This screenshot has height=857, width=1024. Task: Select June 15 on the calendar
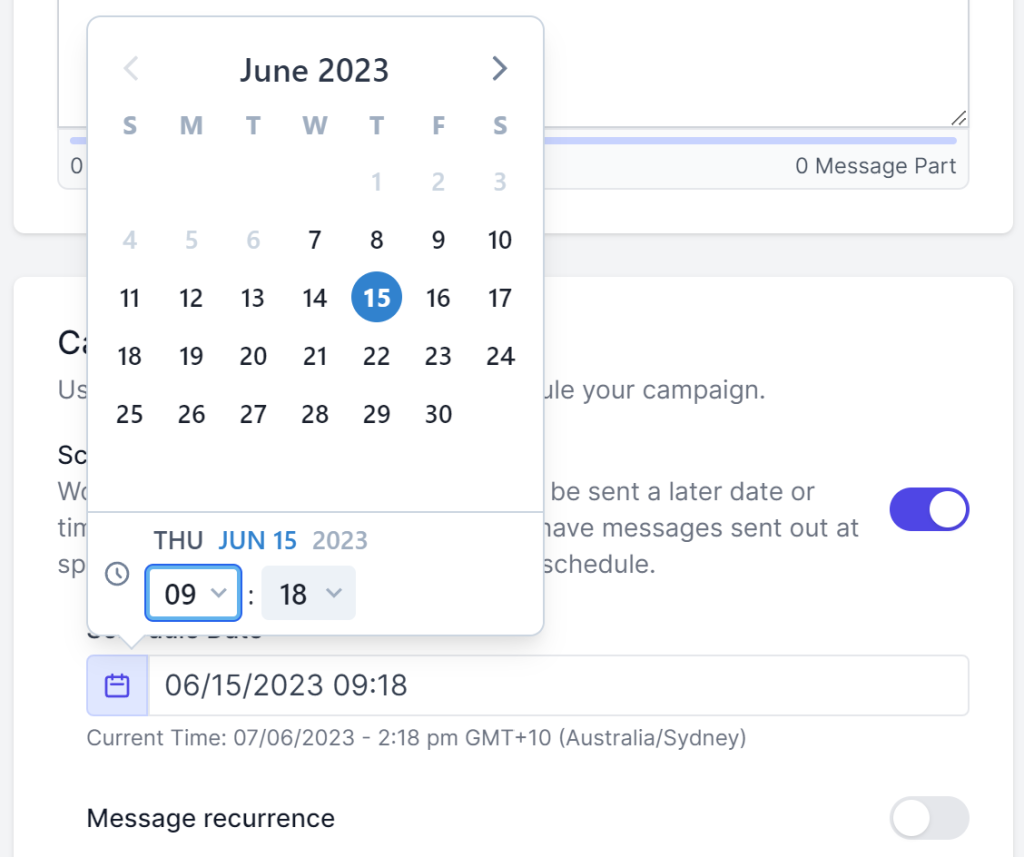(x=376, y=297)
